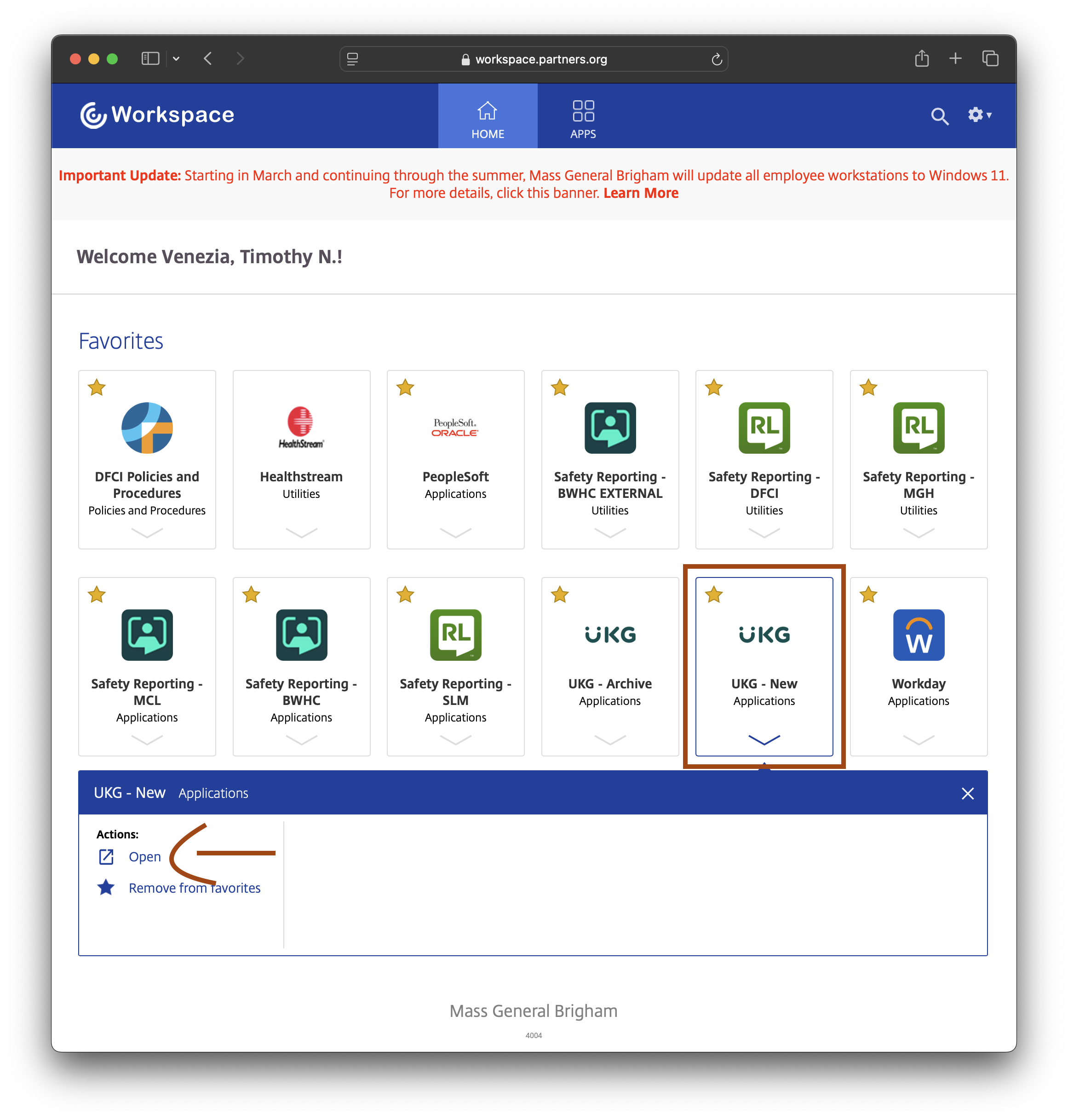
Task: Toggle favorite star on Safety Reporting BWHC EXTERNAL
Action: [560, 387]
